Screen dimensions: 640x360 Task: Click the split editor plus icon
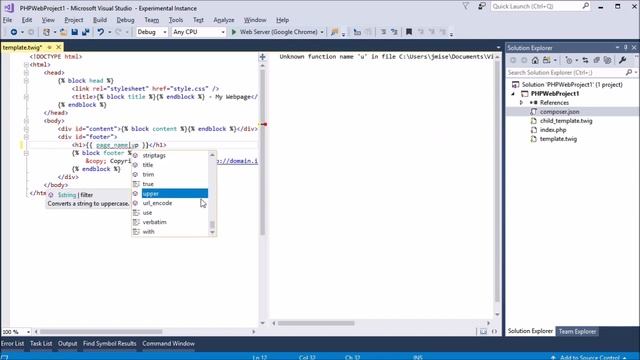pos(262,57)
